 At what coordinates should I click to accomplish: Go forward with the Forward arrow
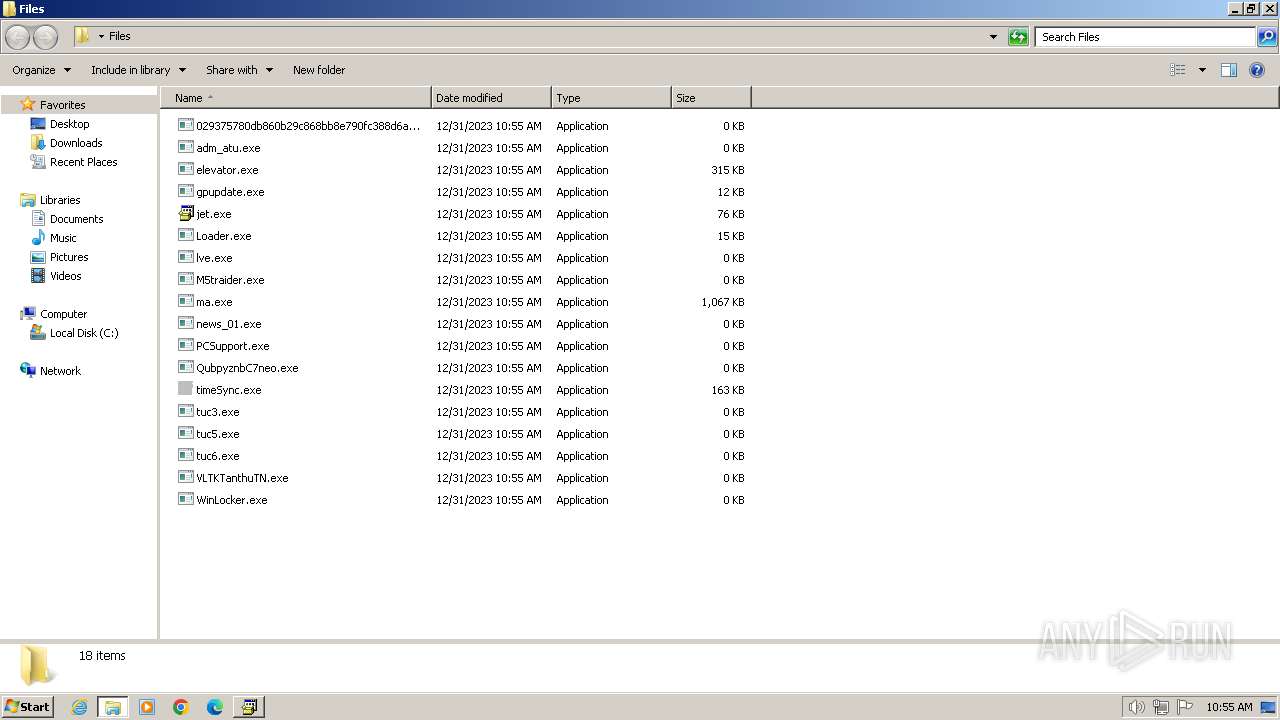point(46,37)
